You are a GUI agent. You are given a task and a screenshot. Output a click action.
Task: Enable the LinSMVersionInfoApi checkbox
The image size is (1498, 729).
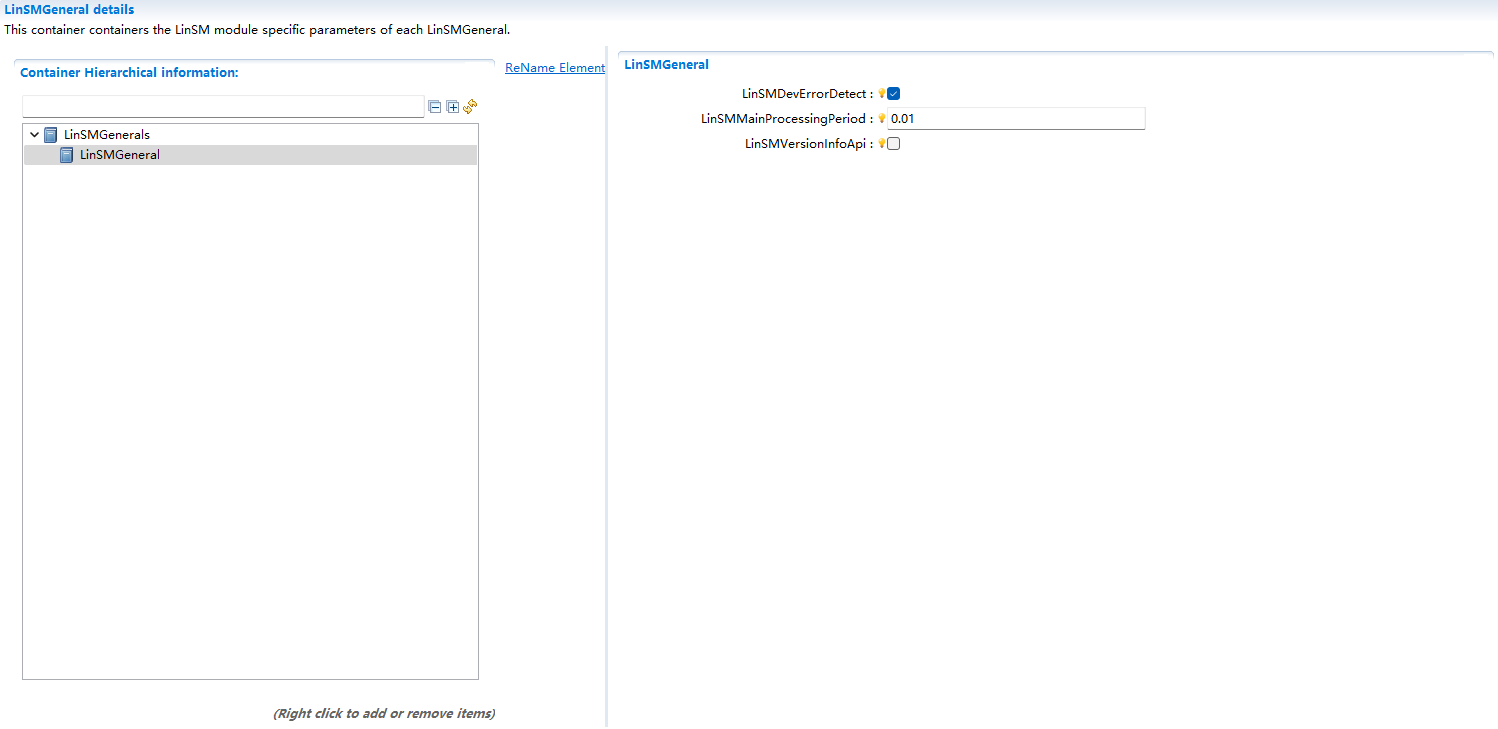[894, 144]
